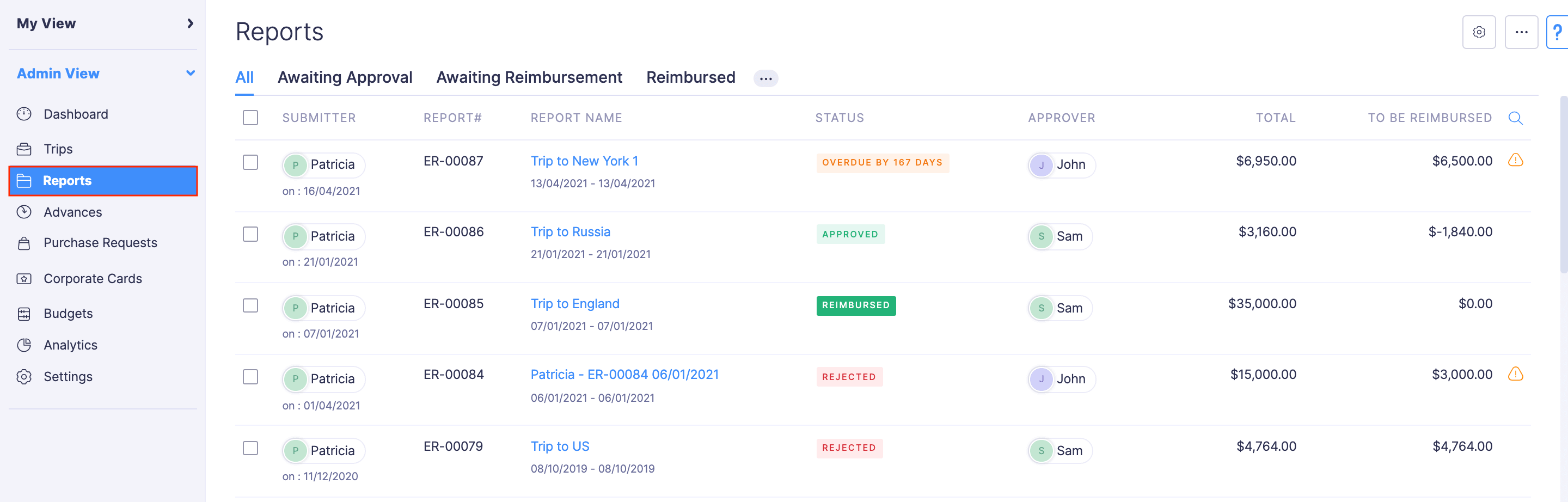Image resolution: width=1568 pixels, height=502 pixels.
Task: Open the Analytics section
Action: [70, 345]
